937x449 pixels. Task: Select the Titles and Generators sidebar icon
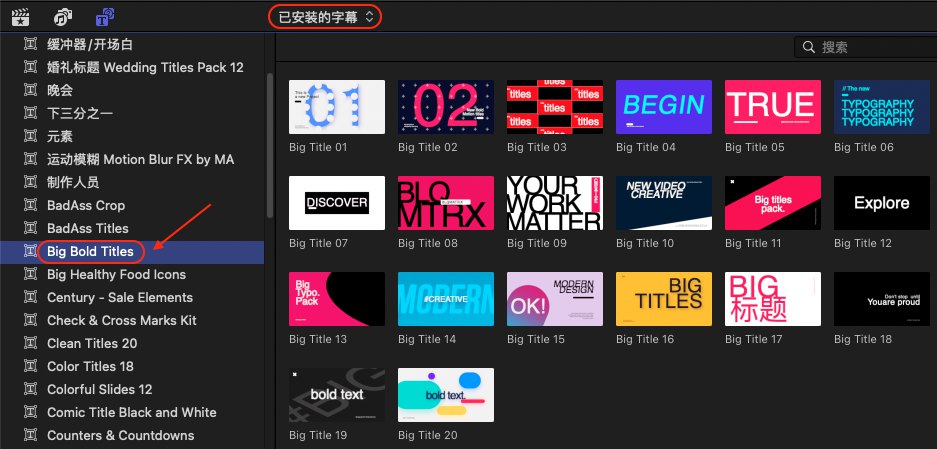(x=105, y=17)
